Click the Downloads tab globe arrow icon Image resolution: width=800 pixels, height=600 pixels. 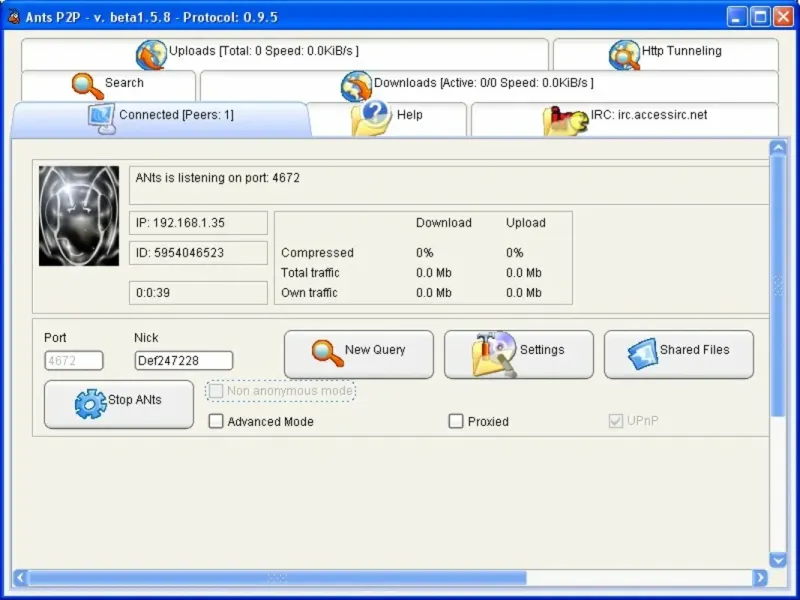pyautogui.click(x=356, y=86)
